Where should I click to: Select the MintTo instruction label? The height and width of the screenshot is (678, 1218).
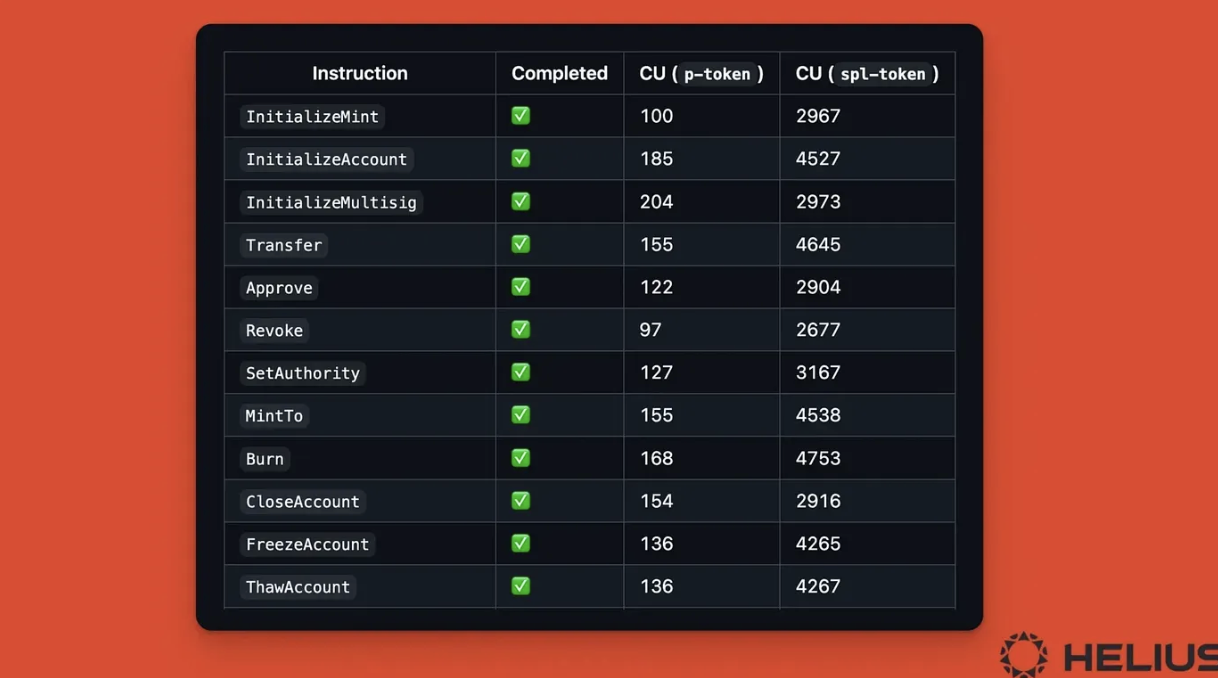(x=274, y=416)
